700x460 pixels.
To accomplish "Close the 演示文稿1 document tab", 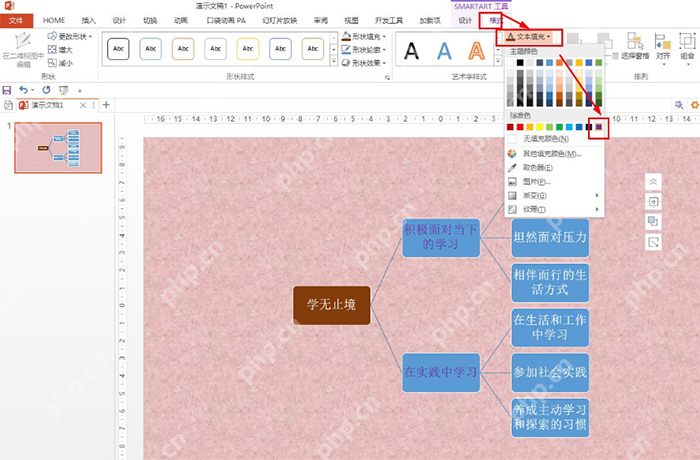I will [83, 105].
